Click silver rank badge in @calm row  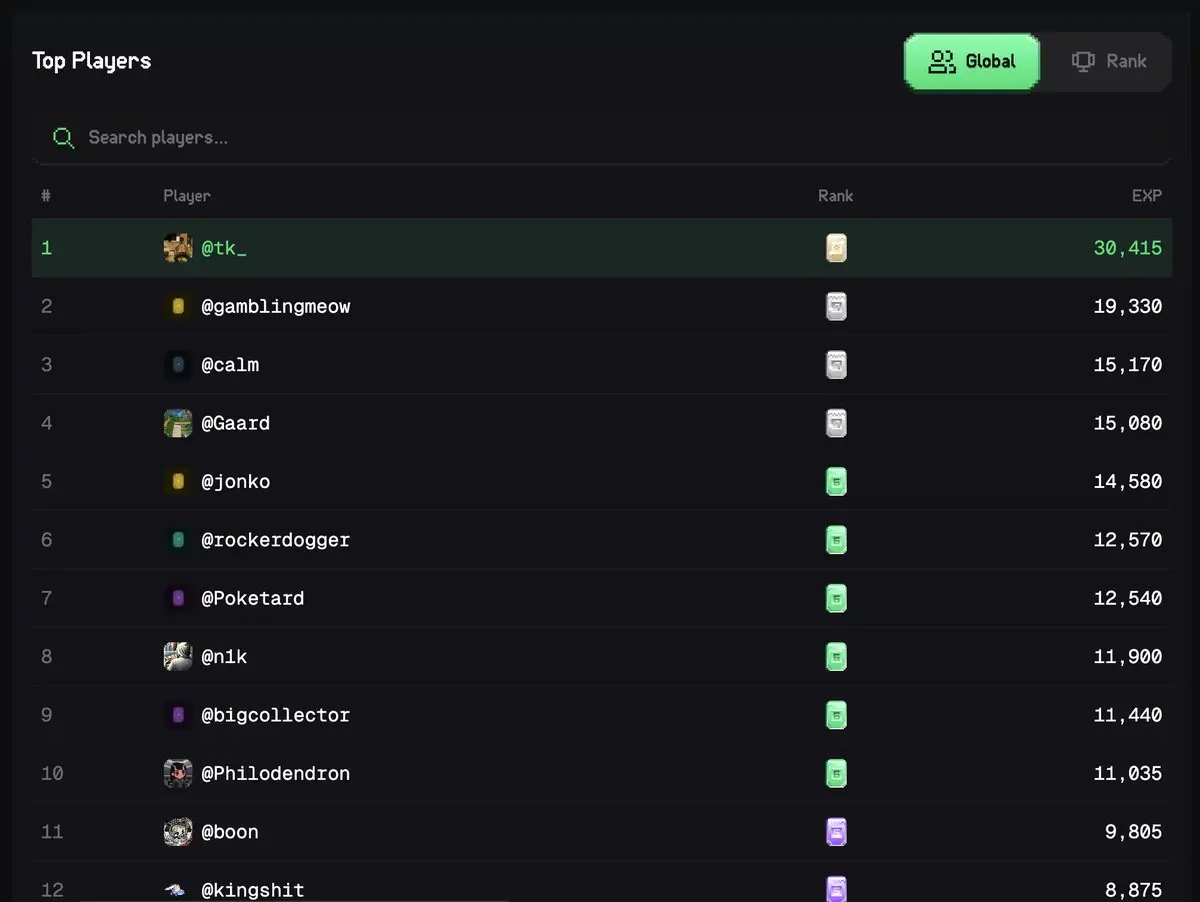[836, 365]
